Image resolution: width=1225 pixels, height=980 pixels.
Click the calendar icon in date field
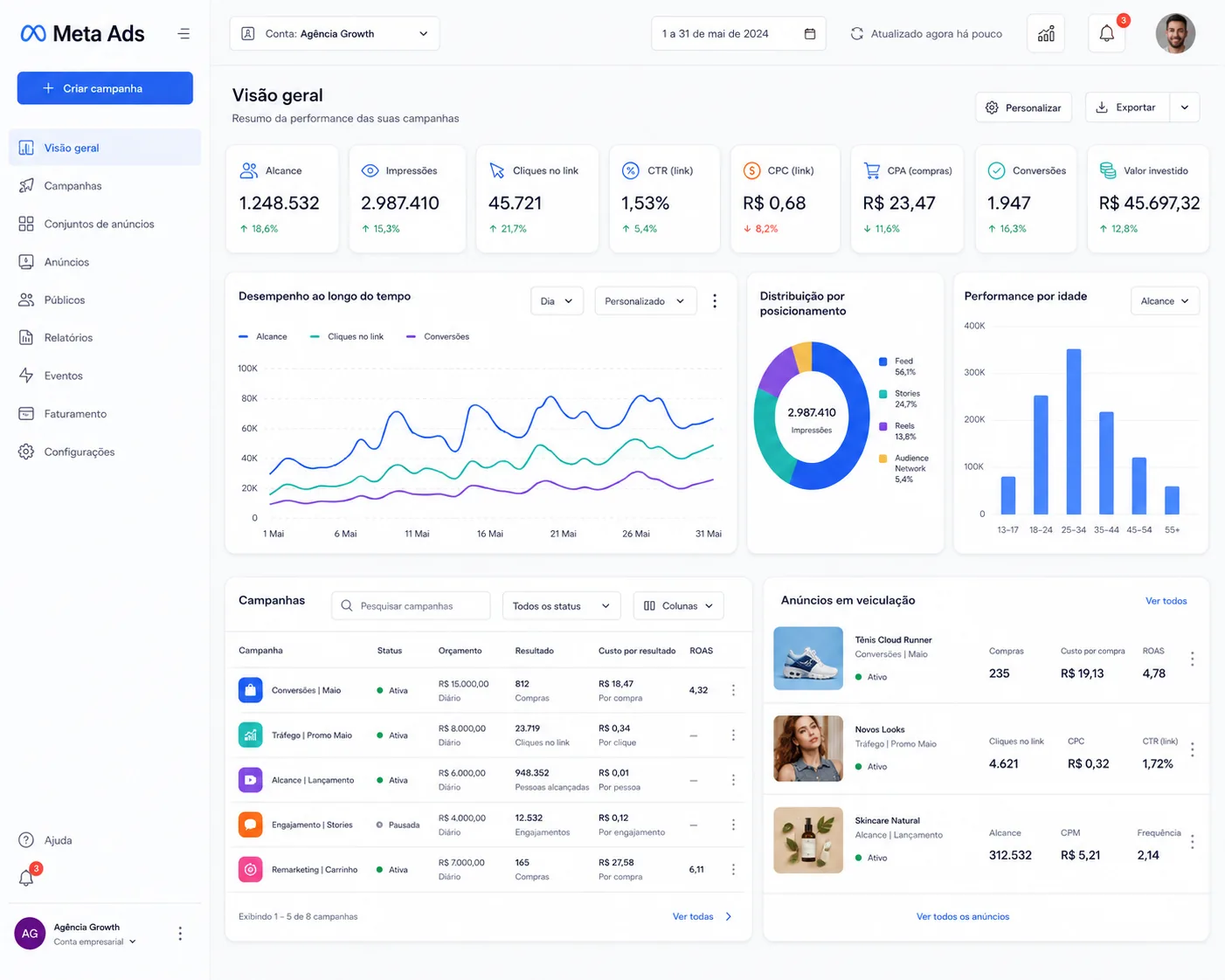point(810,34)
